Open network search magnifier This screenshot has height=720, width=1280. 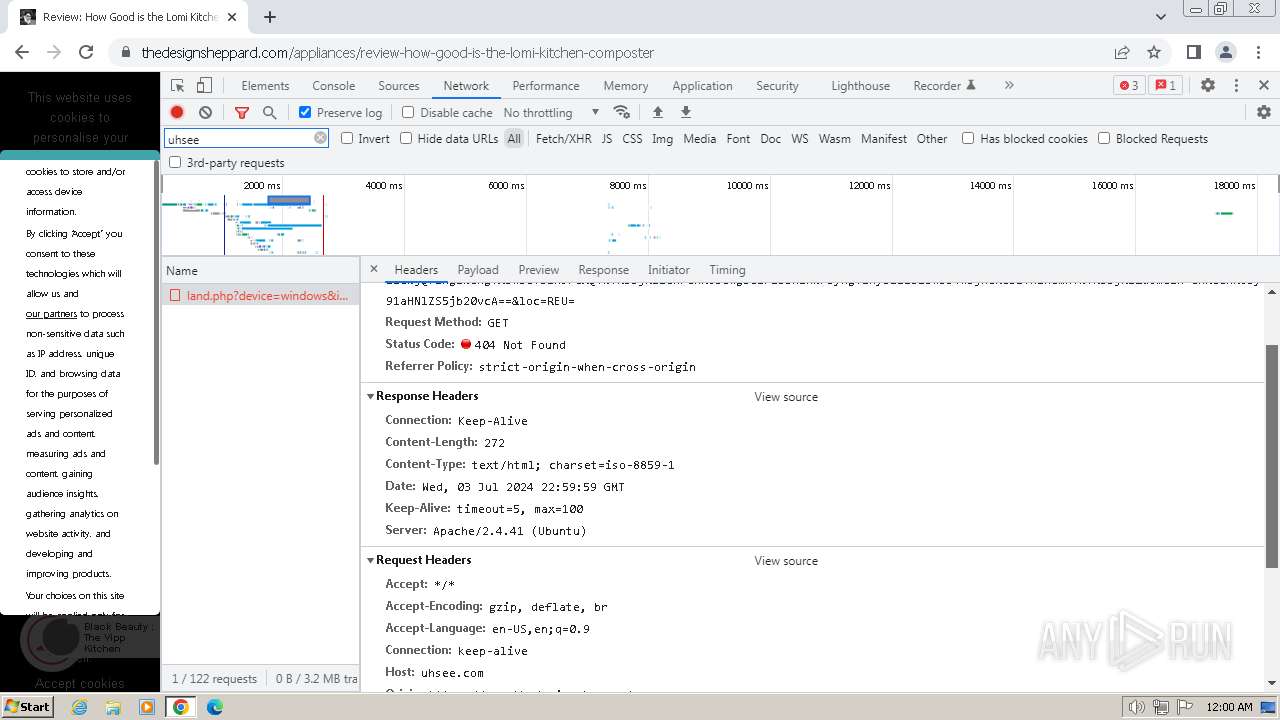coord(269,112)
